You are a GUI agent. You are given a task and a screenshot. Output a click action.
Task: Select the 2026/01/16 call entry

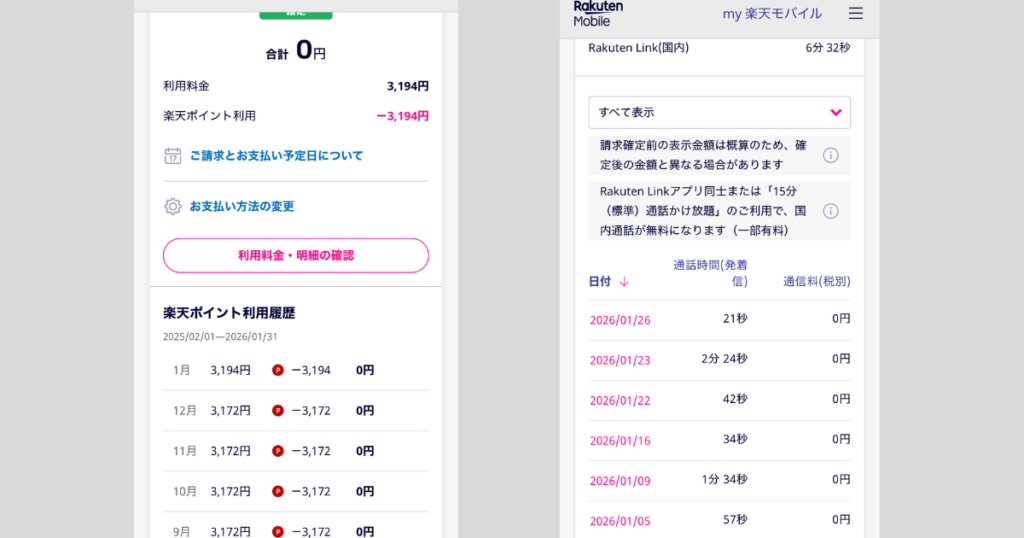[620, 440]
